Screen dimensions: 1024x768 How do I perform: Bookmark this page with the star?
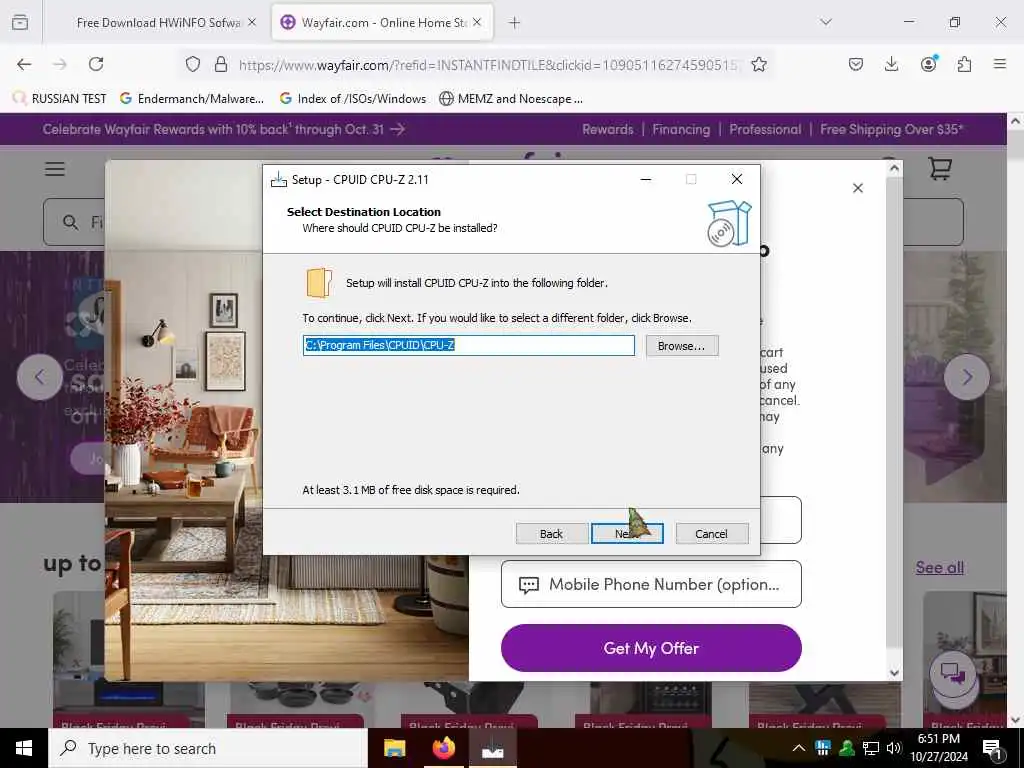[x=759, y=64]
